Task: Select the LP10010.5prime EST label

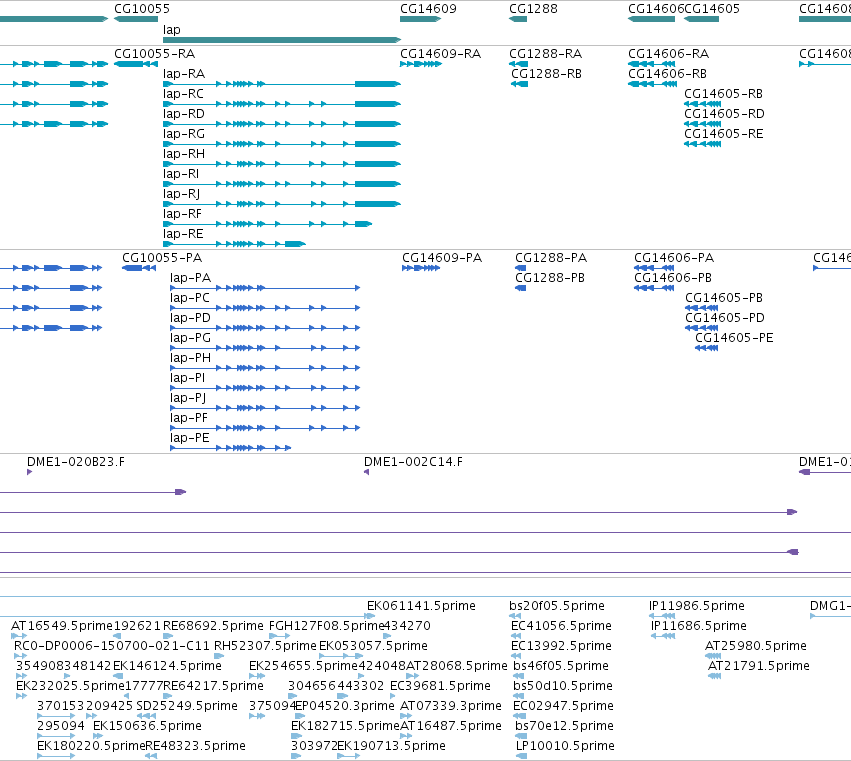Action: click(x=565, y=746)
